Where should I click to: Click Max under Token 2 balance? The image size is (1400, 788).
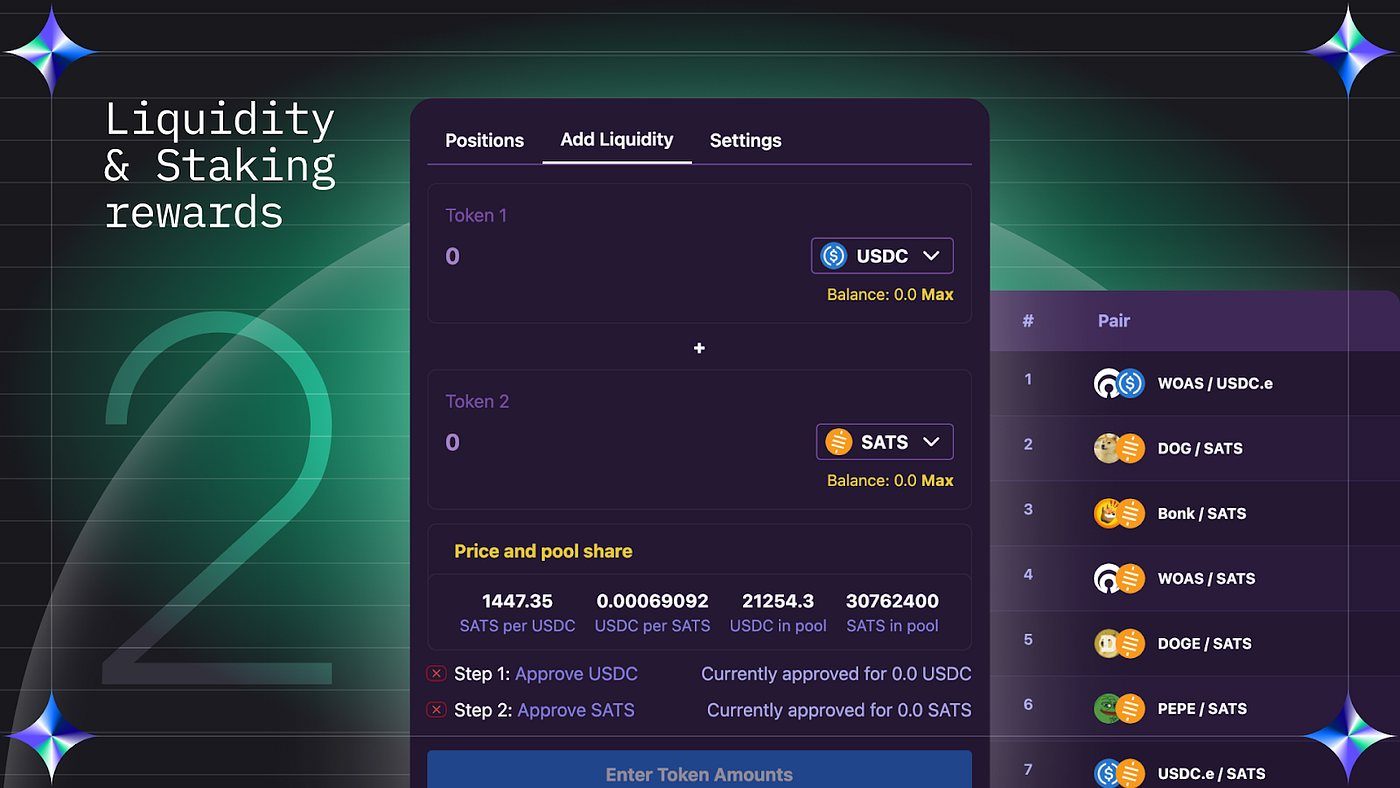coord(937,480)
